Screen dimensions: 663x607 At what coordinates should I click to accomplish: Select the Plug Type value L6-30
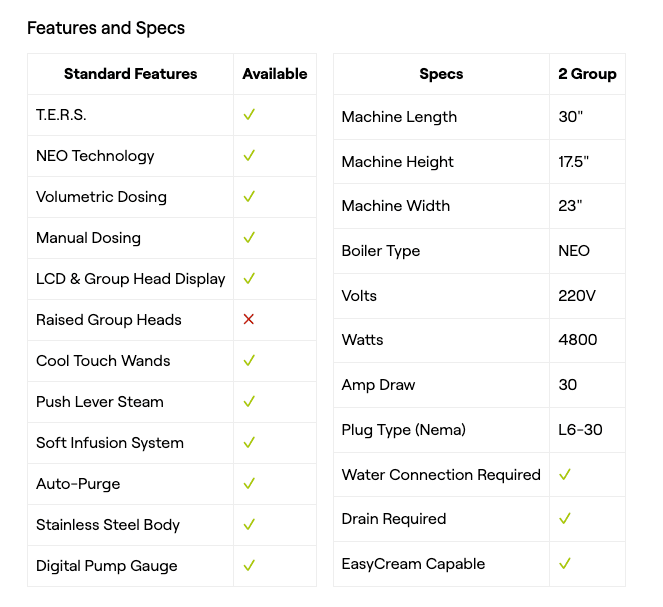pos(579,430)
